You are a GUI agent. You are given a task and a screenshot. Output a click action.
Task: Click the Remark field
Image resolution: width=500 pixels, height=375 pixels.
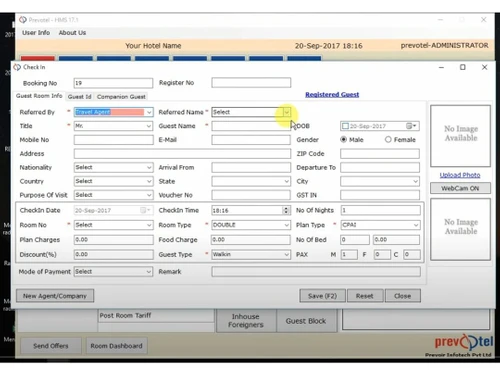click(x=316, y=272)
